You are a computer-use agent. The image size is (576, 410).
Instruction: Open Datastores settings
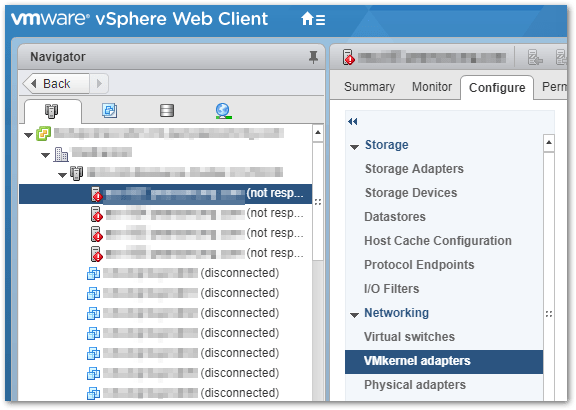(x=395, y=217)
